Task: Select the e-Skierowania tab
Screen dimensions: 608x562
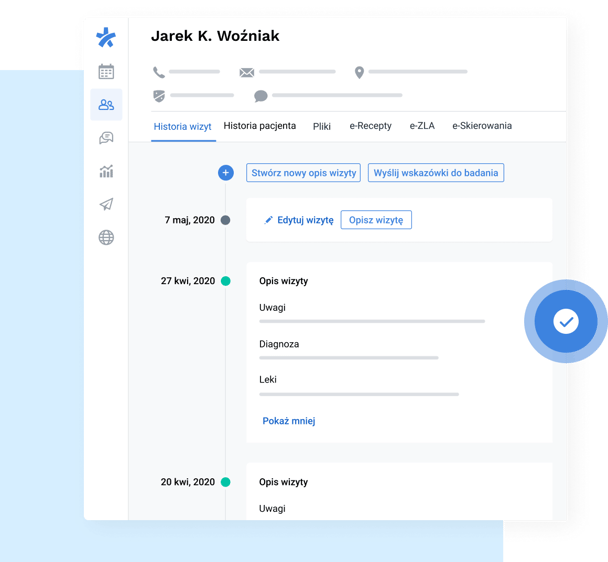Action: [x=482, y=126]
